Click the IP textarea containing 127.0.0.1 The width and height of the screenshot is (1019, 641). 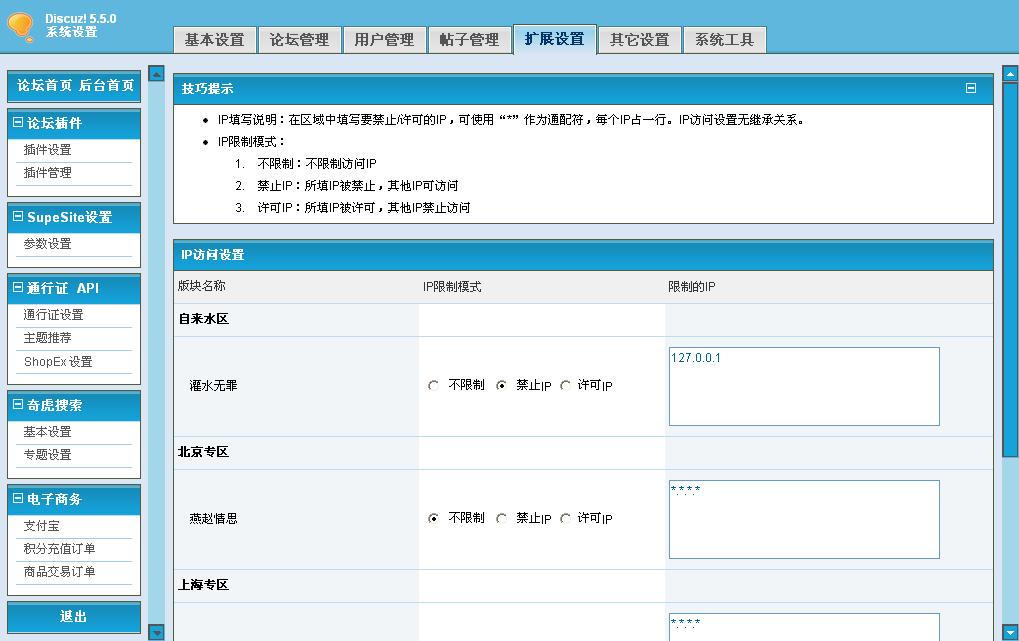click(804, 386)
